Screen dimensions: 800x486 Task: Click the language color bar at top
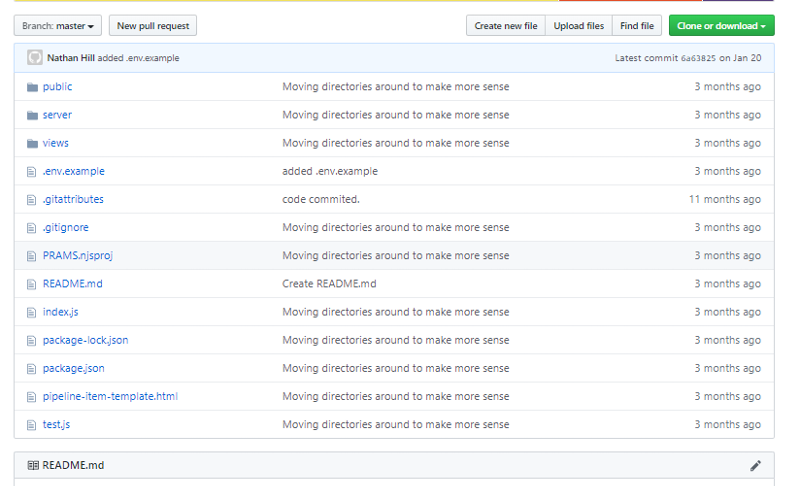tap(394, 1)
